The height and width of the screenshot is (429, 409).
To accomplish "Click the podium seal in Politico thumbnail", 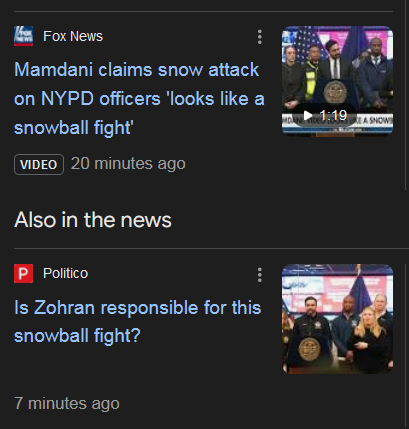I will (309, 349).
